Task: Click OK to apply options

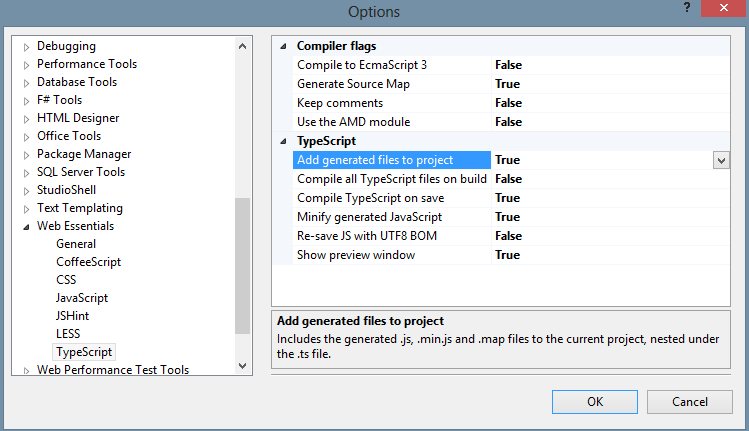Action: tap(595, 402)
